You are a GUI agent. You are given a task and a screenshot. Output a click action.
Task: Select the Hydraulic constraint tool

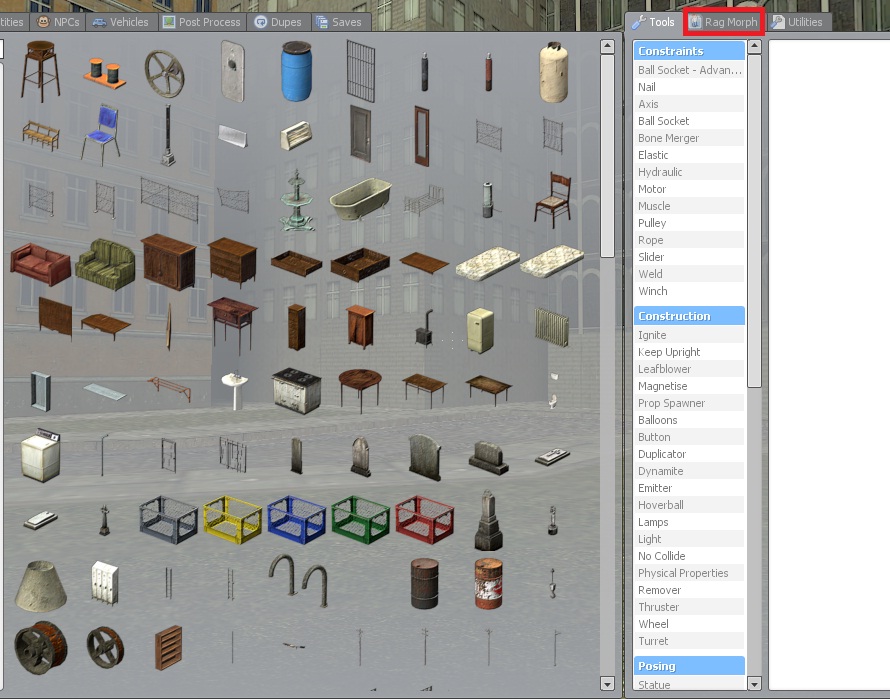tap(689, 171)
